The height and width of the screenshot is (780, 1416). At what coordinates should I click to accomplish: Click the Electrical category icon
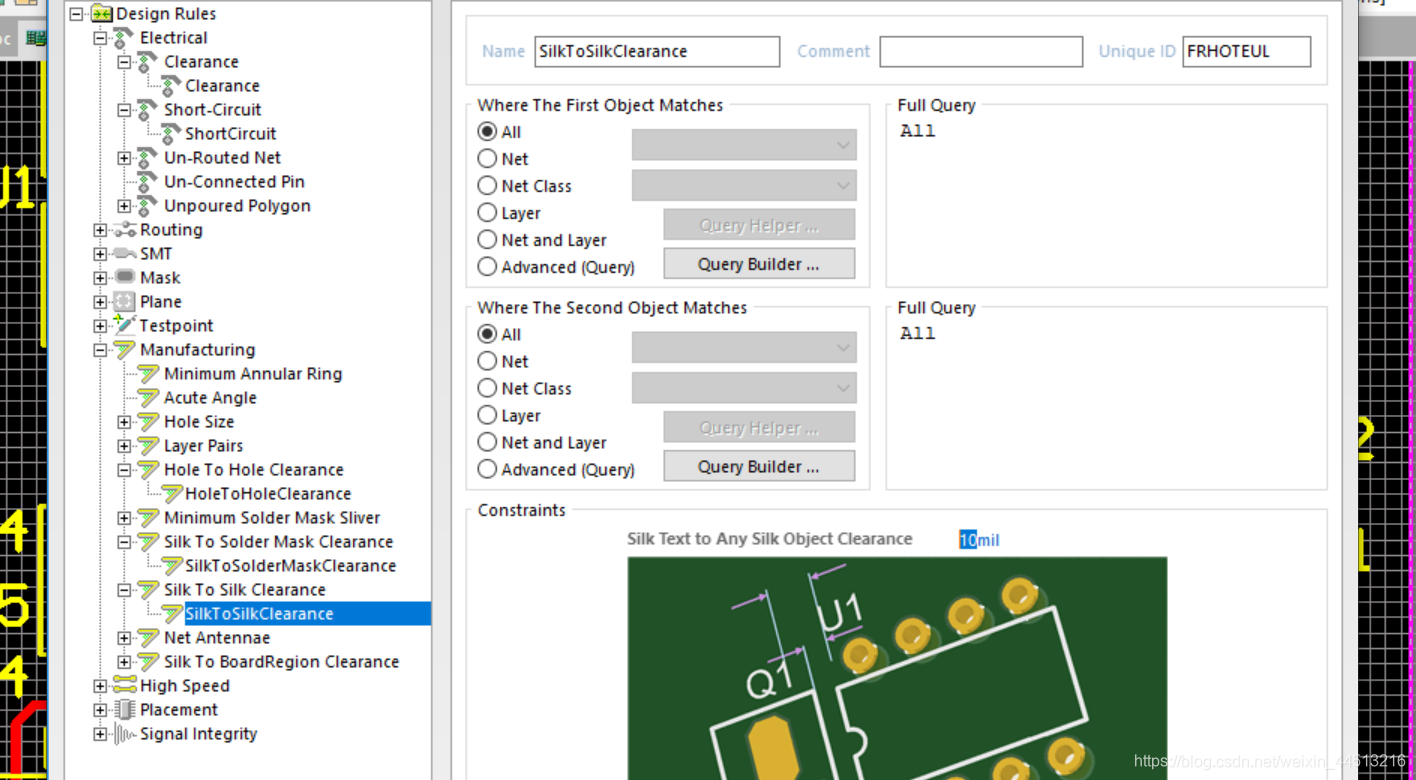[x=124, y=38]
